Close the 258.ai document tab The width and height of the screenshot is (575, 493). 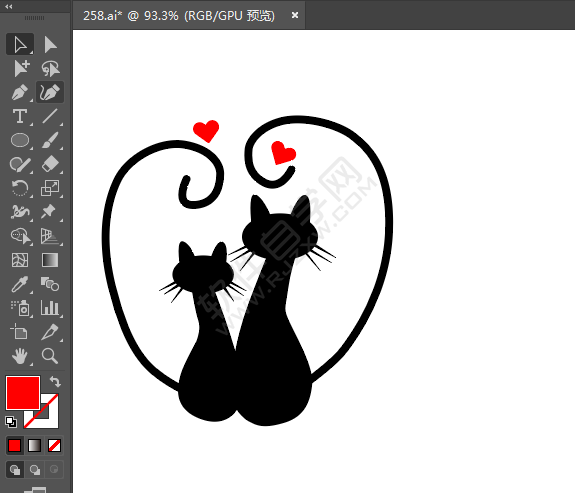click(x=294, y=15)
